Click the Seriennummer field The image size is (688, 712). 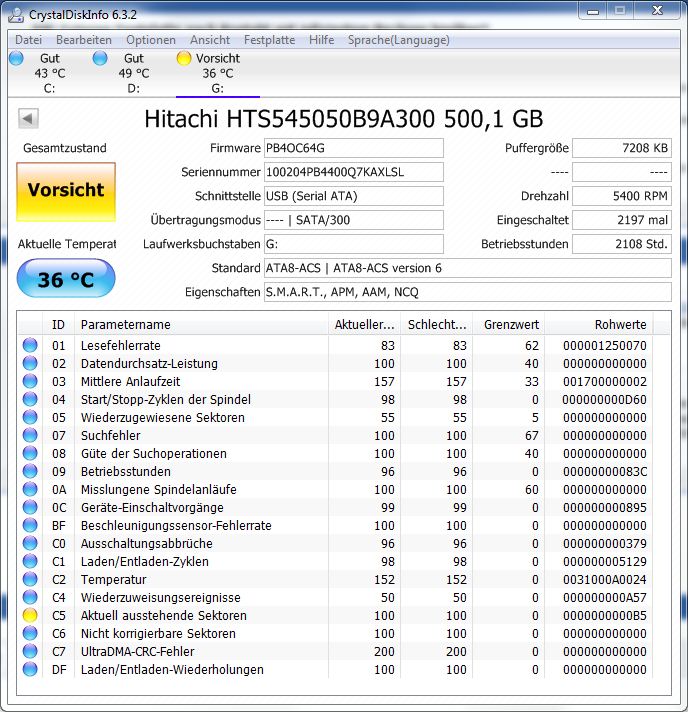[x=354, y=172]
